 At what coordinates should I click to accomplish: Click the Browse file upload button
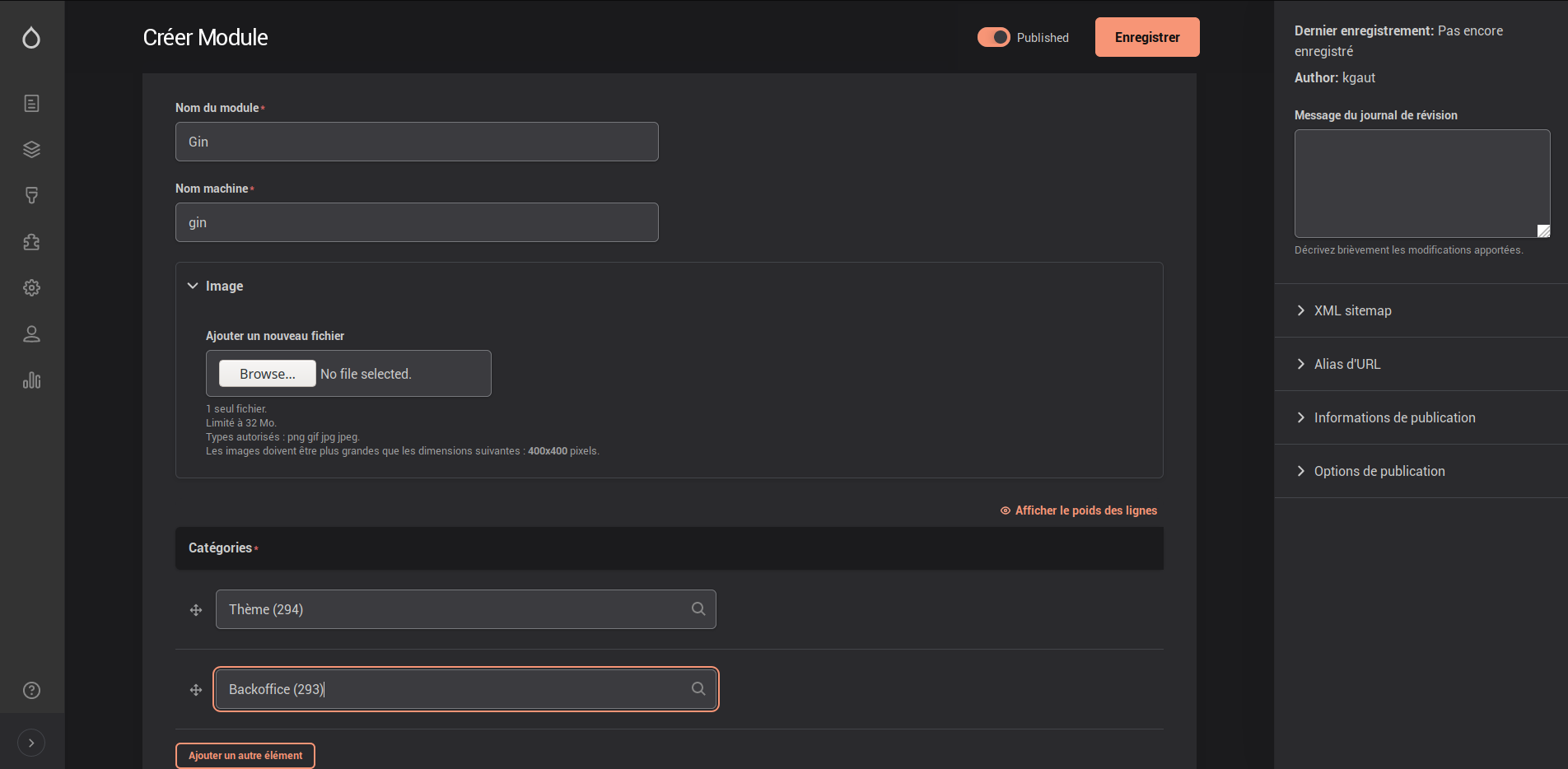click(x=268, y=374)
